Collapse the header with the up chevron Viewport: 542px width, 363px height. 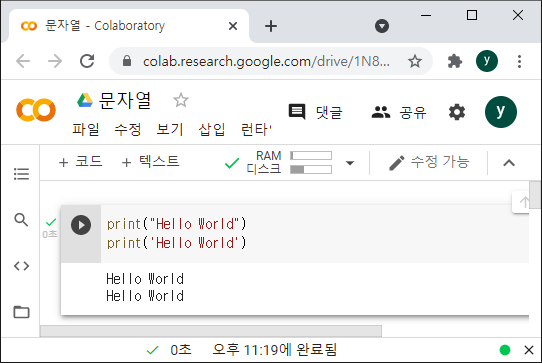509,163
